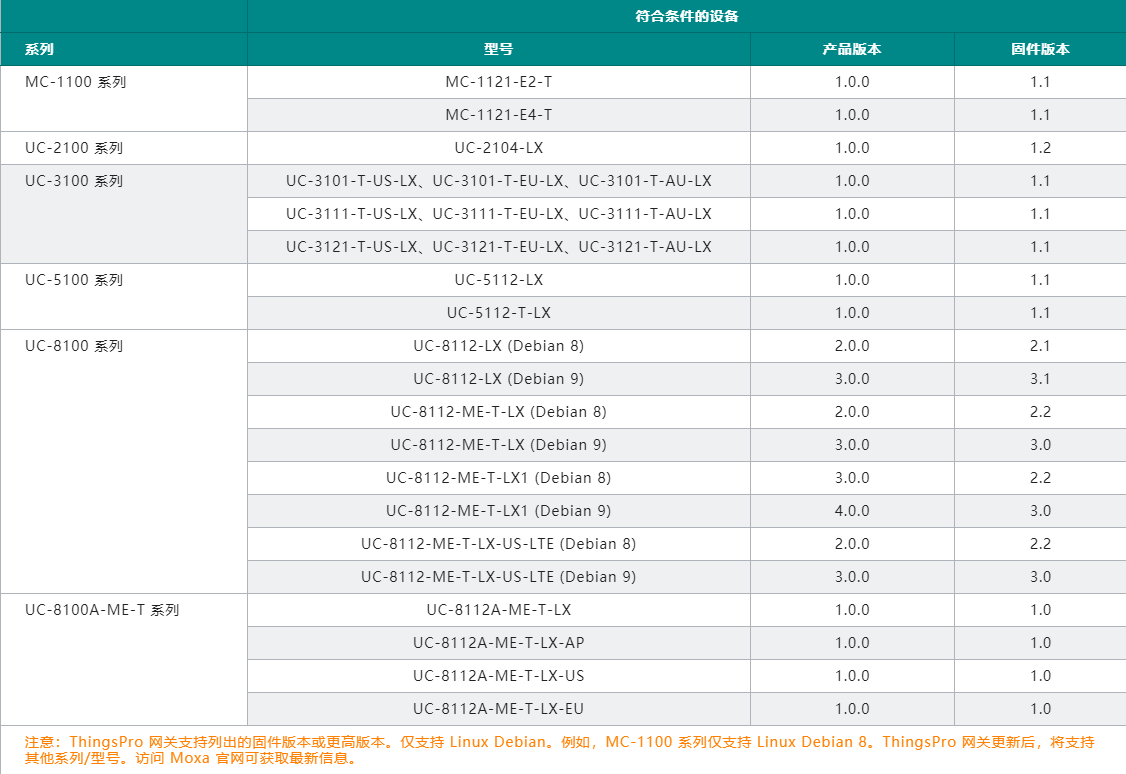Click the MC-1121-E2-T model cell
Image resolution: width=1126 pixels, height=774 pixels.
[498, 82]
